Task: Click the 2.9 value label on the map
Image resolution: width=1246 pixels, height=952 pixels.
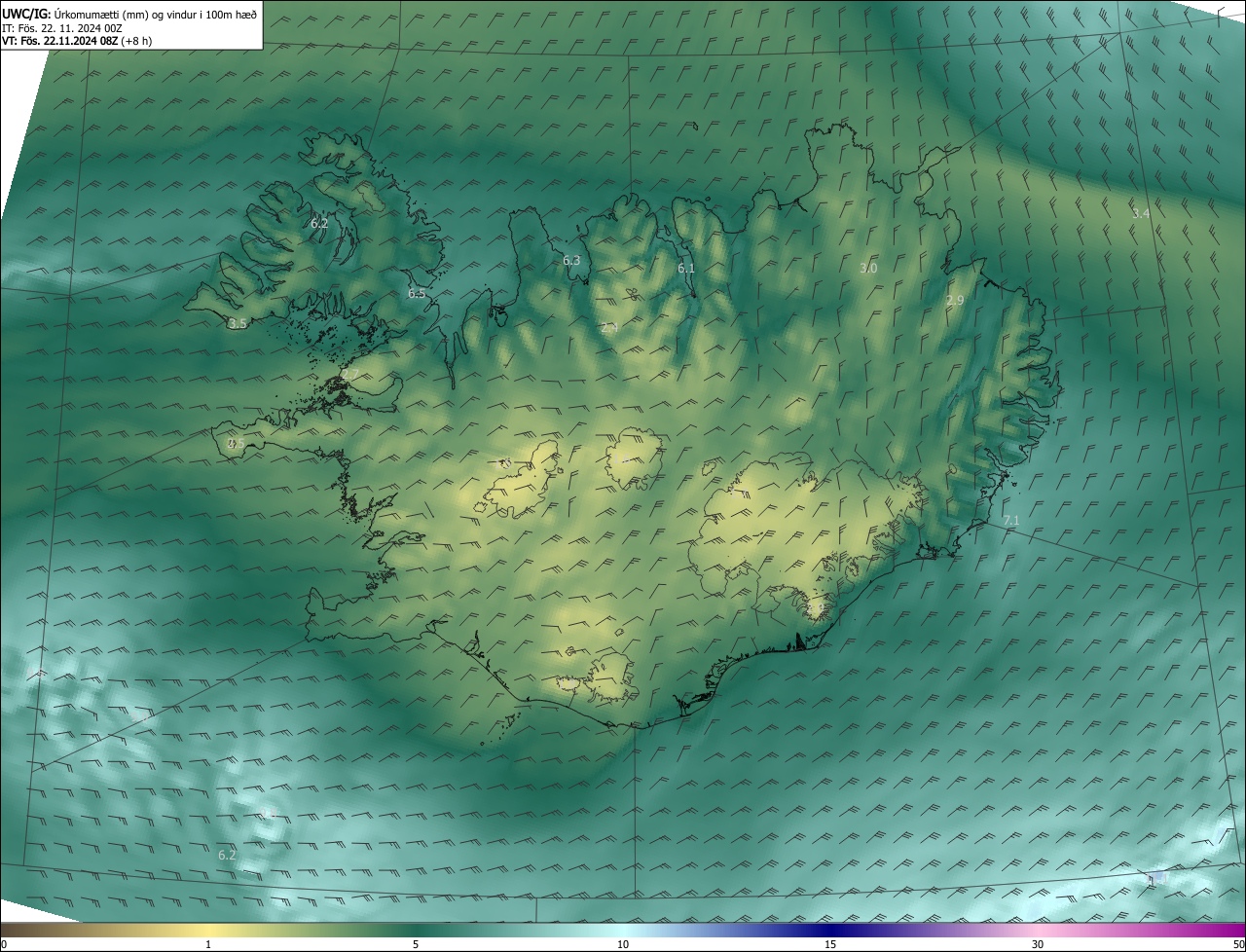Action: [955, 301]
